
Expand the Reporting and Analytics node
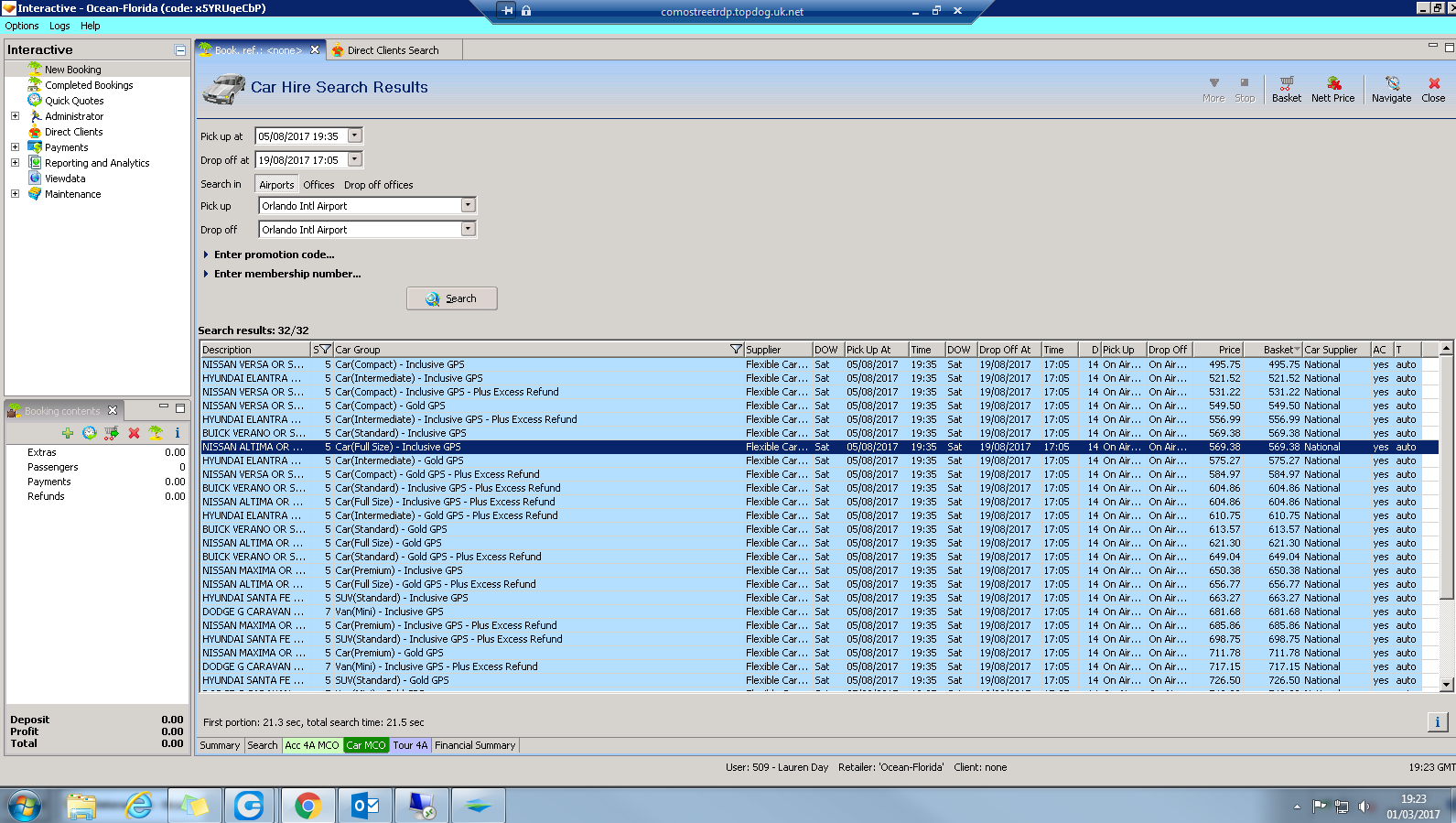[x=15, y=163]
